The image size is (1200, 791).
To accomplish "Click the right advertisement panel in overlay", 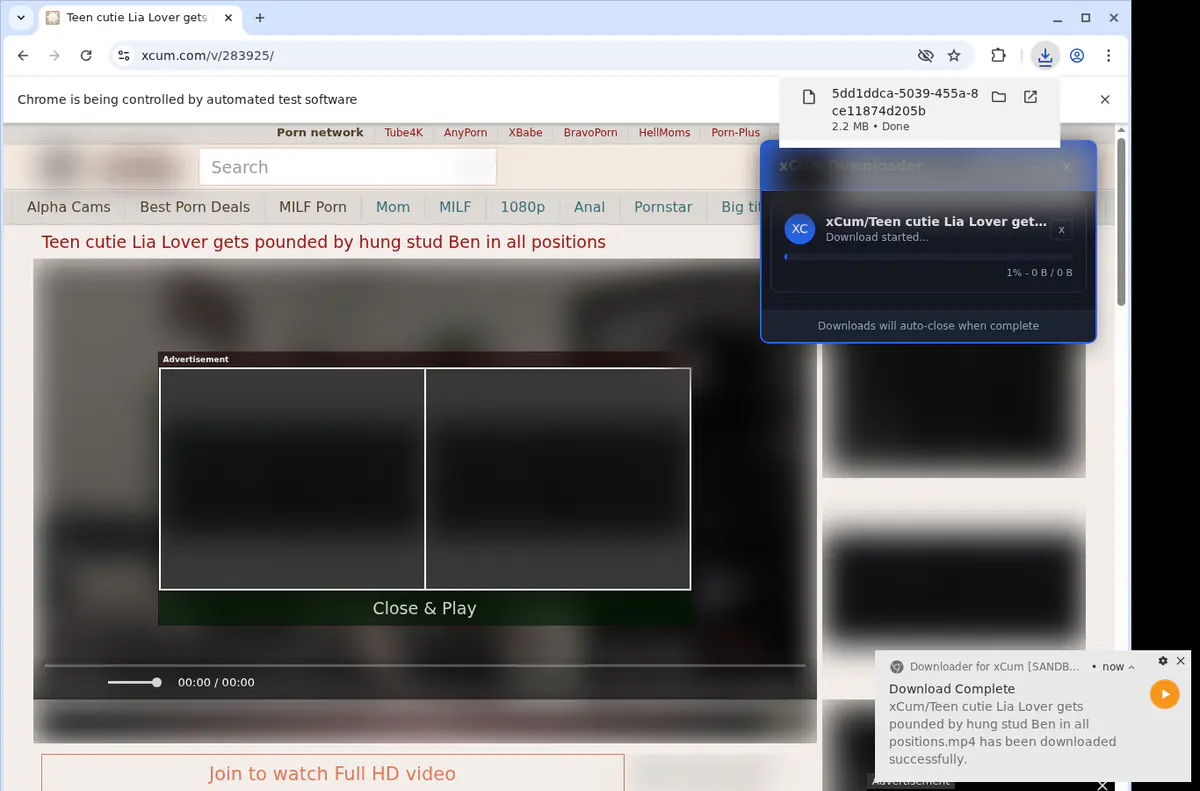I will click(558, 479).
